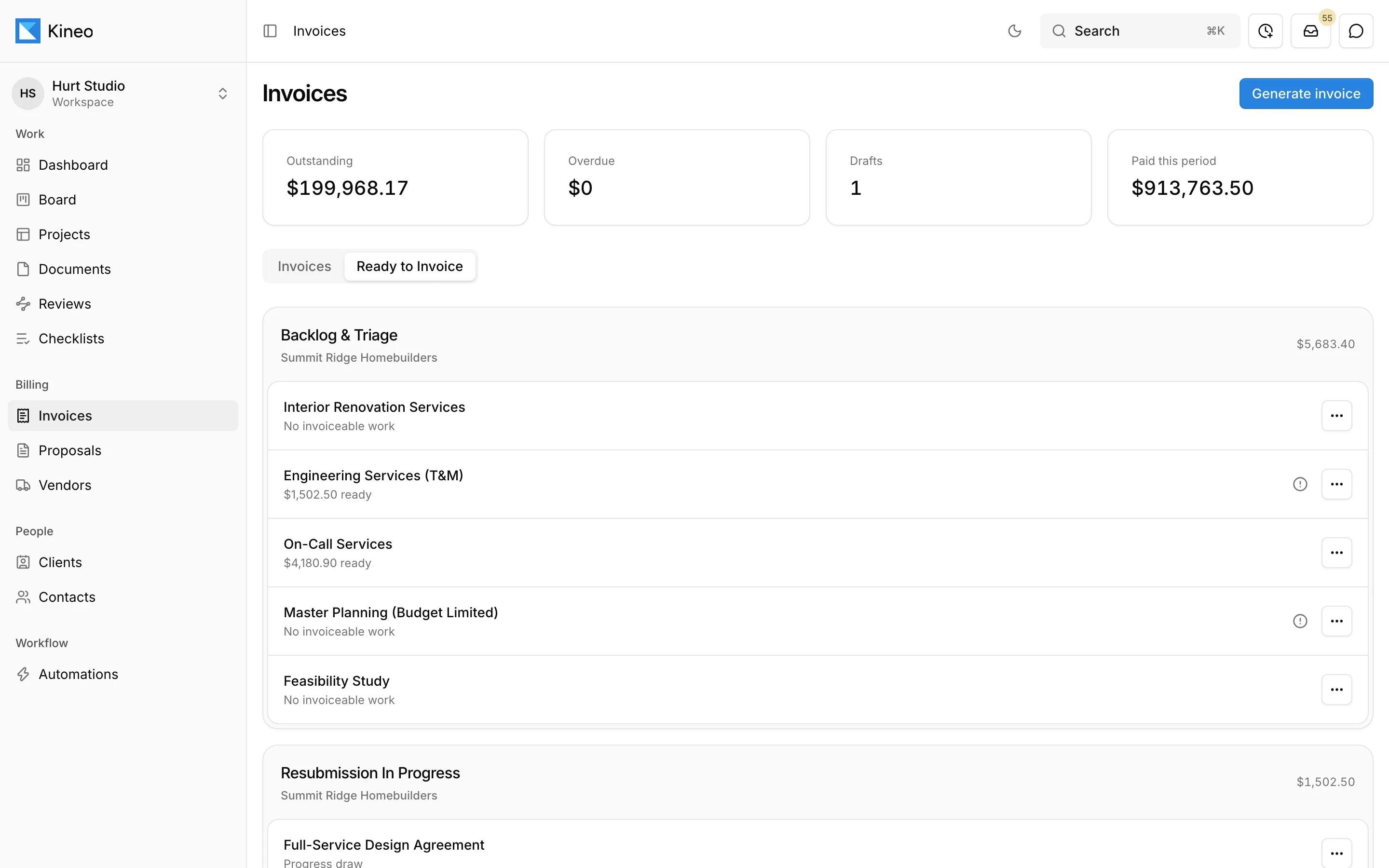The height and width of the screenshot is (868, 1389).
Task: Go to Vendors in the sidebar
Action: click(123, 485)
